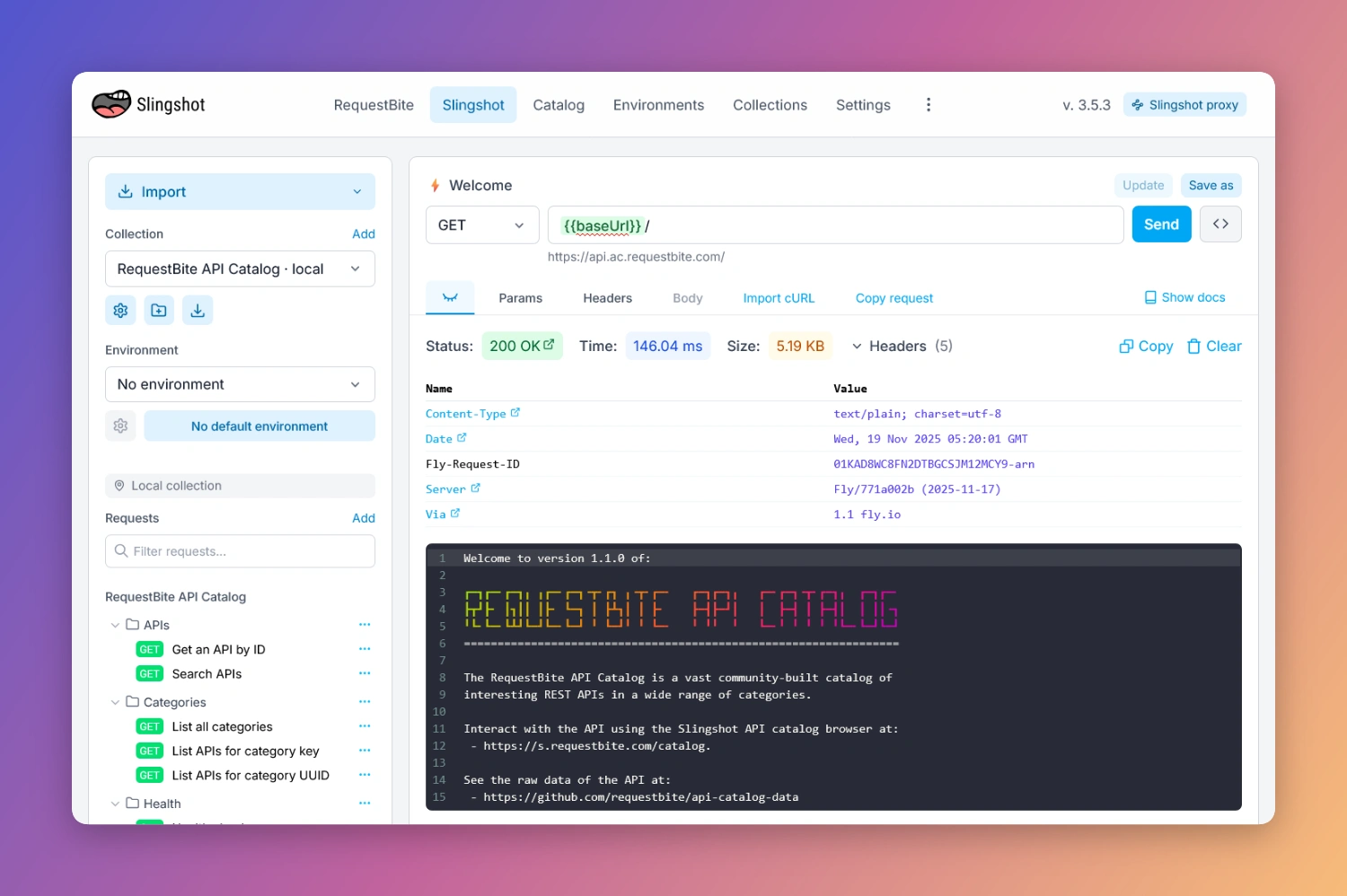Create a new folder in the collection
Viewport: 1347px width, 896px height.
(159, 310)
